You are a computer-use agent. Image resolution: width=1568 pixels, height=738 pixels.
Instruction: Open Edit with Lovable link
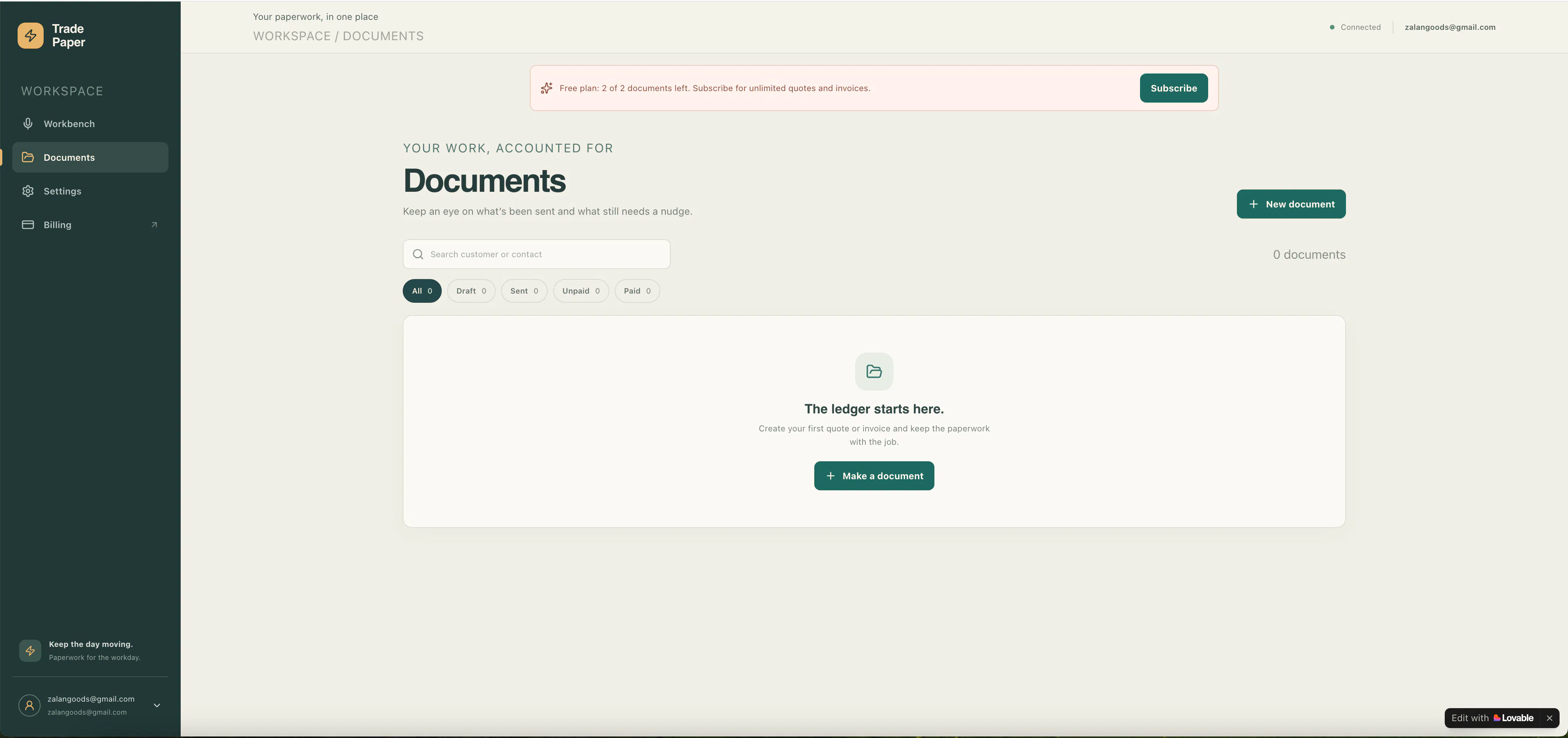click(1492, 718)
